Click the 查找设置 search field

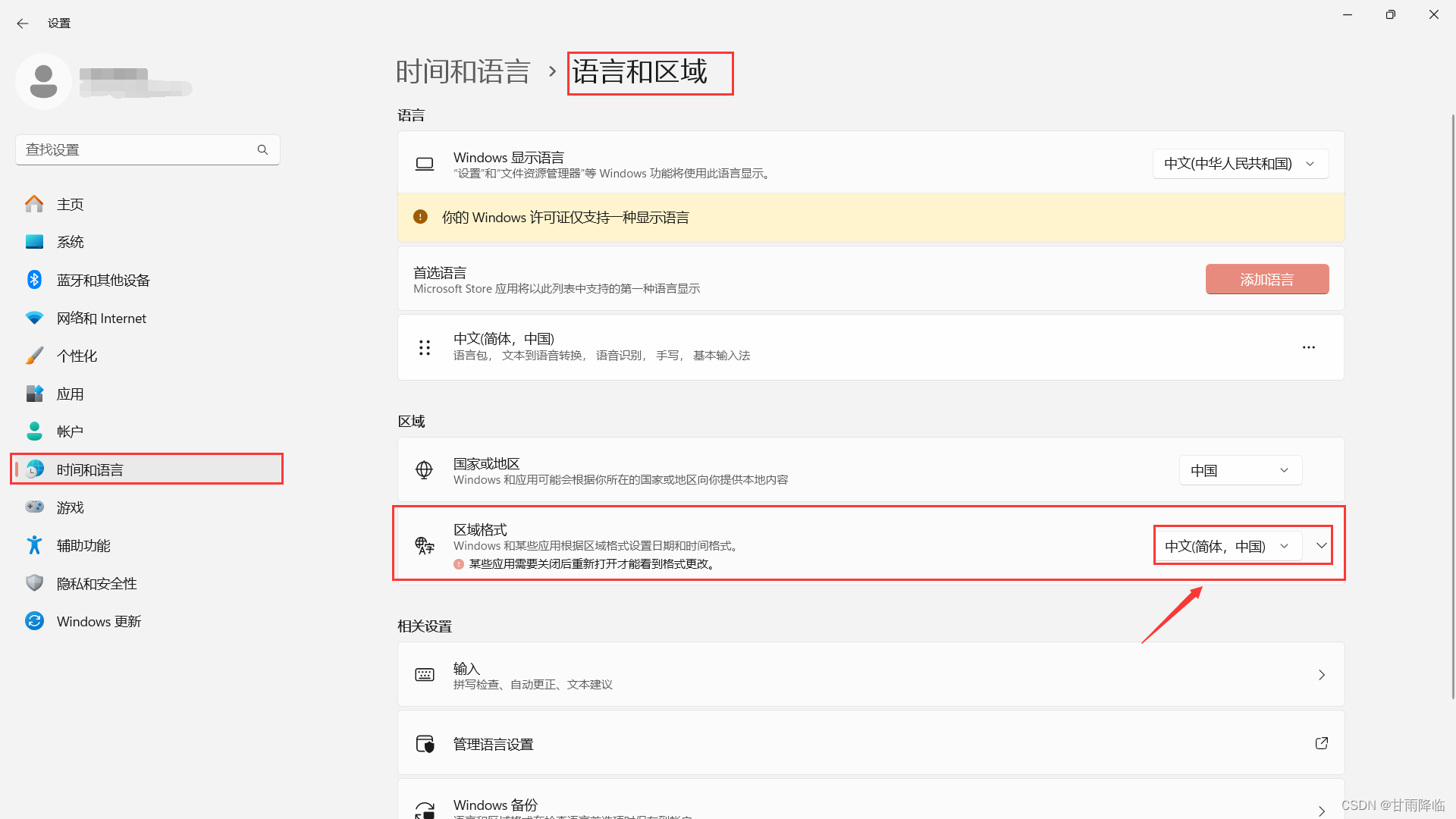148,149
